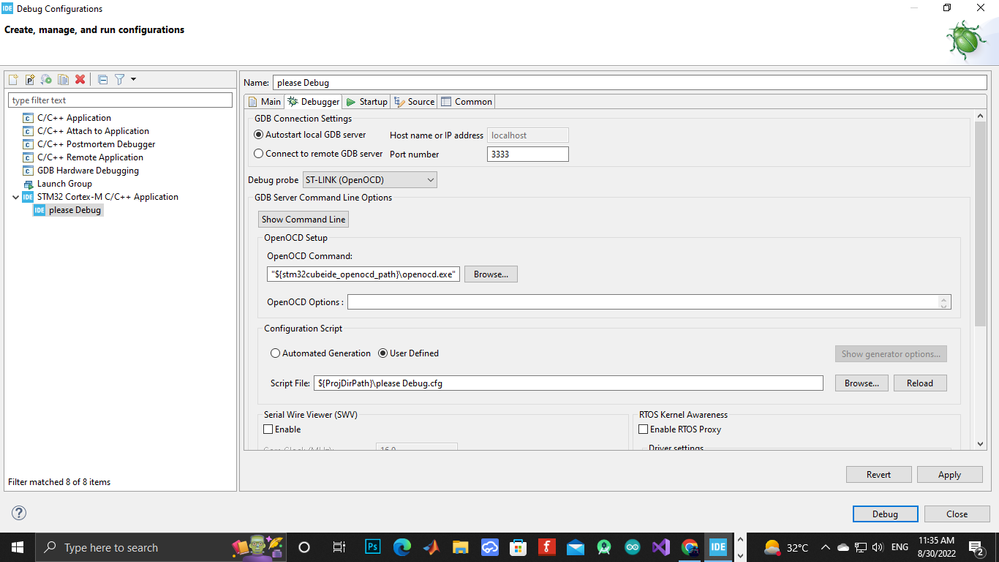999x562 pixels.
Task: Open Google Chrome from taskbar
Action: 689,547
